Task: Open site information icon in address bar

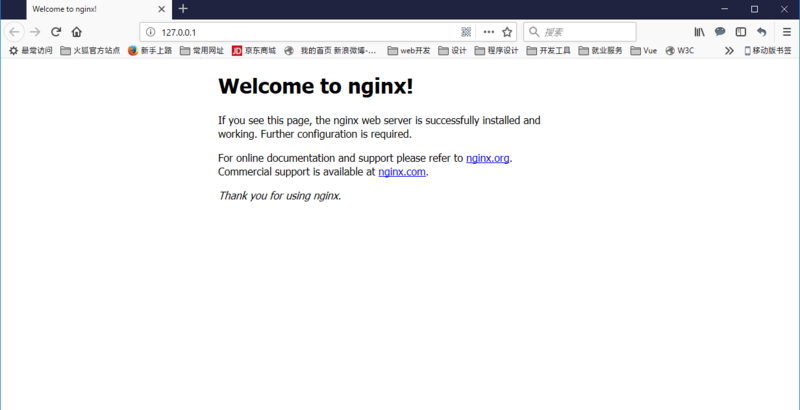Action: [x=151, y=32]
